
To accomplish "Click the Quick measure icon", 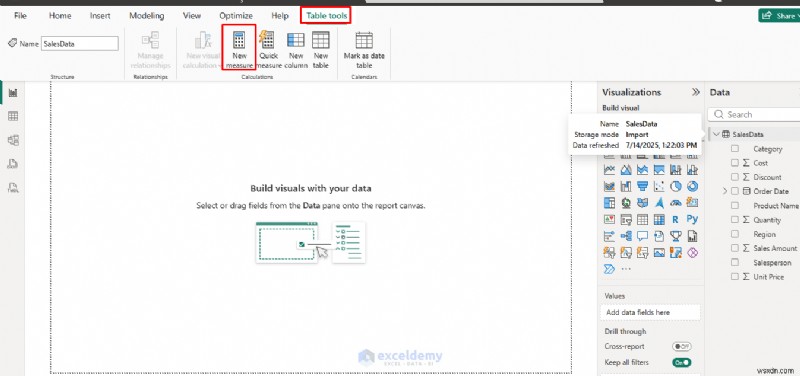I will tap(268, 39).
